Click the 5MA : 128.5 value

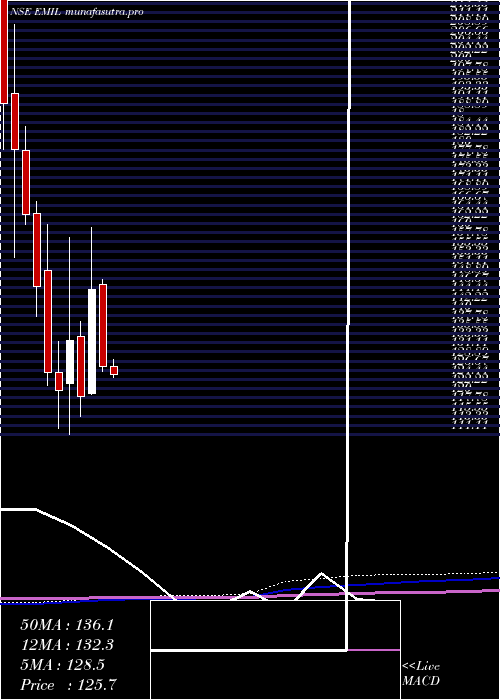point(62,665)
